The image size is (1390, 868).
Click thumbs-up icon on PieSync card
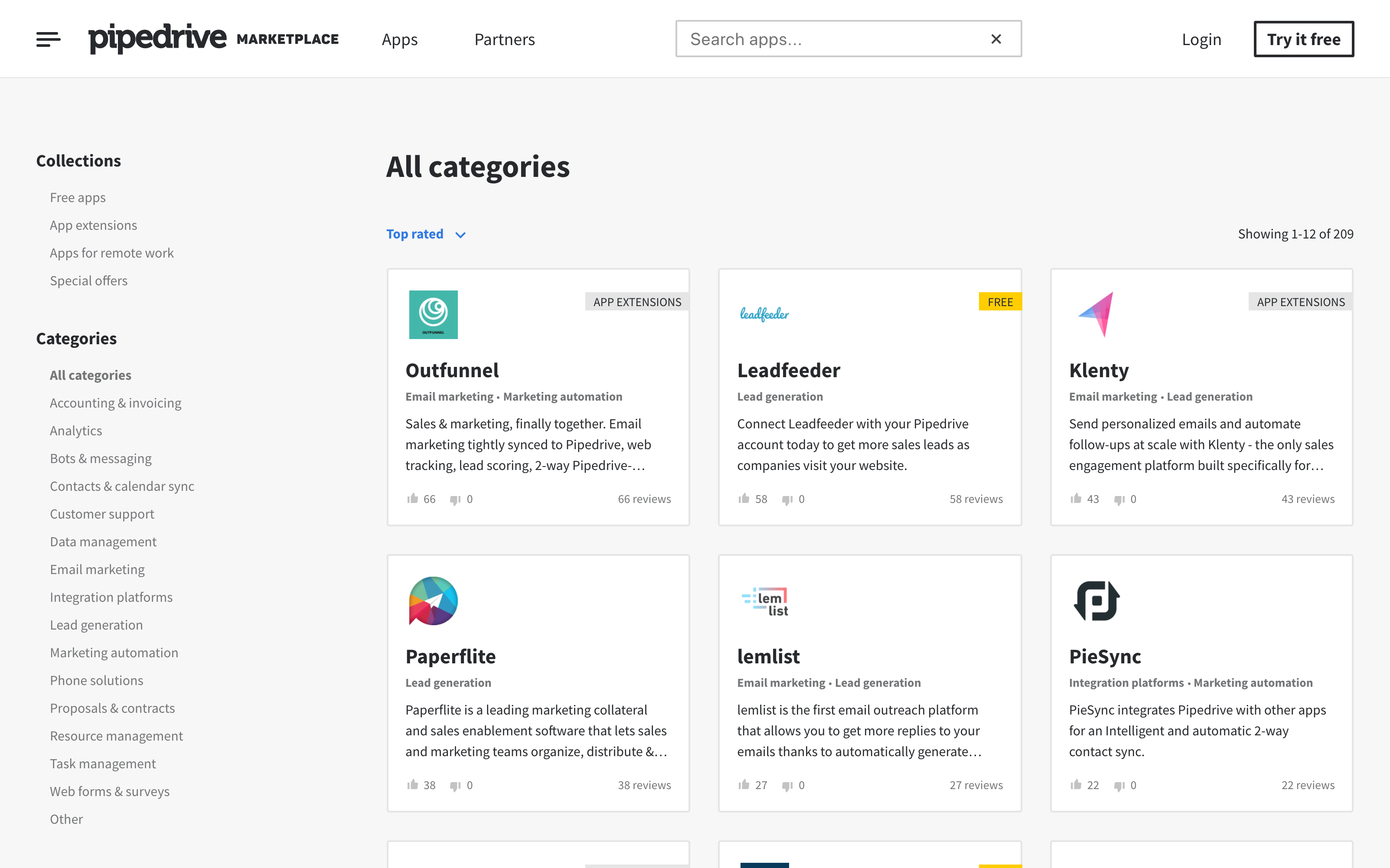coord(1076,784)
